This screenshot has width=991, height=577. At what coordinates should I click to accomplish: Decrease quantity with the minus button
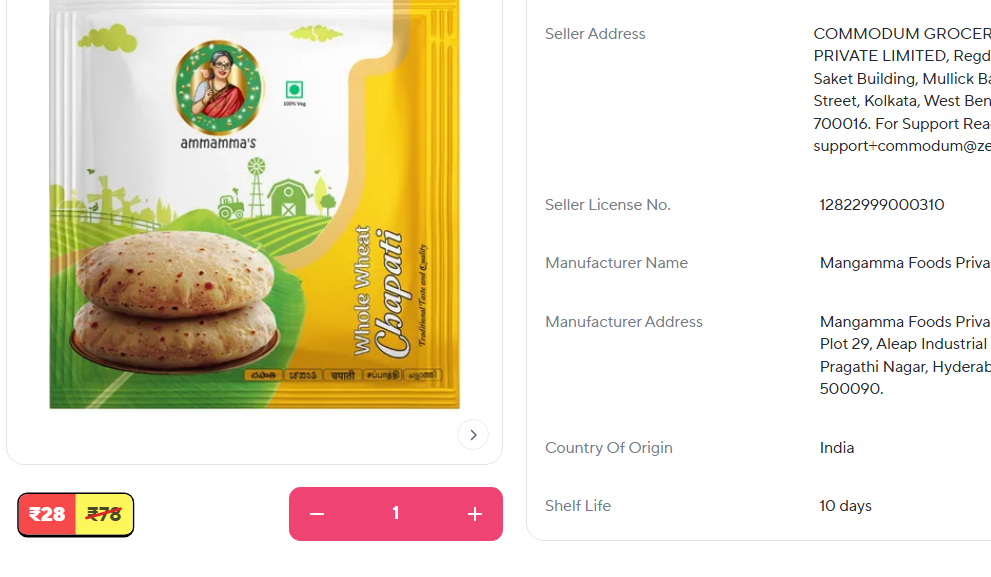pos(317,514)
